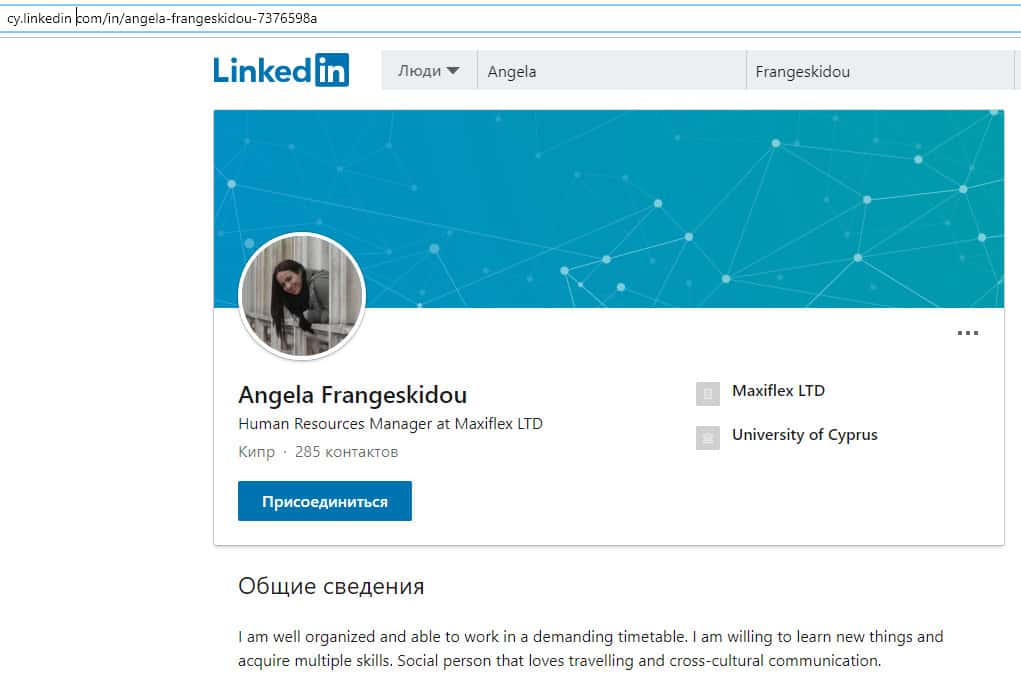
Task: Click the Human Resources Manager headline
Action: click(390, 424)
